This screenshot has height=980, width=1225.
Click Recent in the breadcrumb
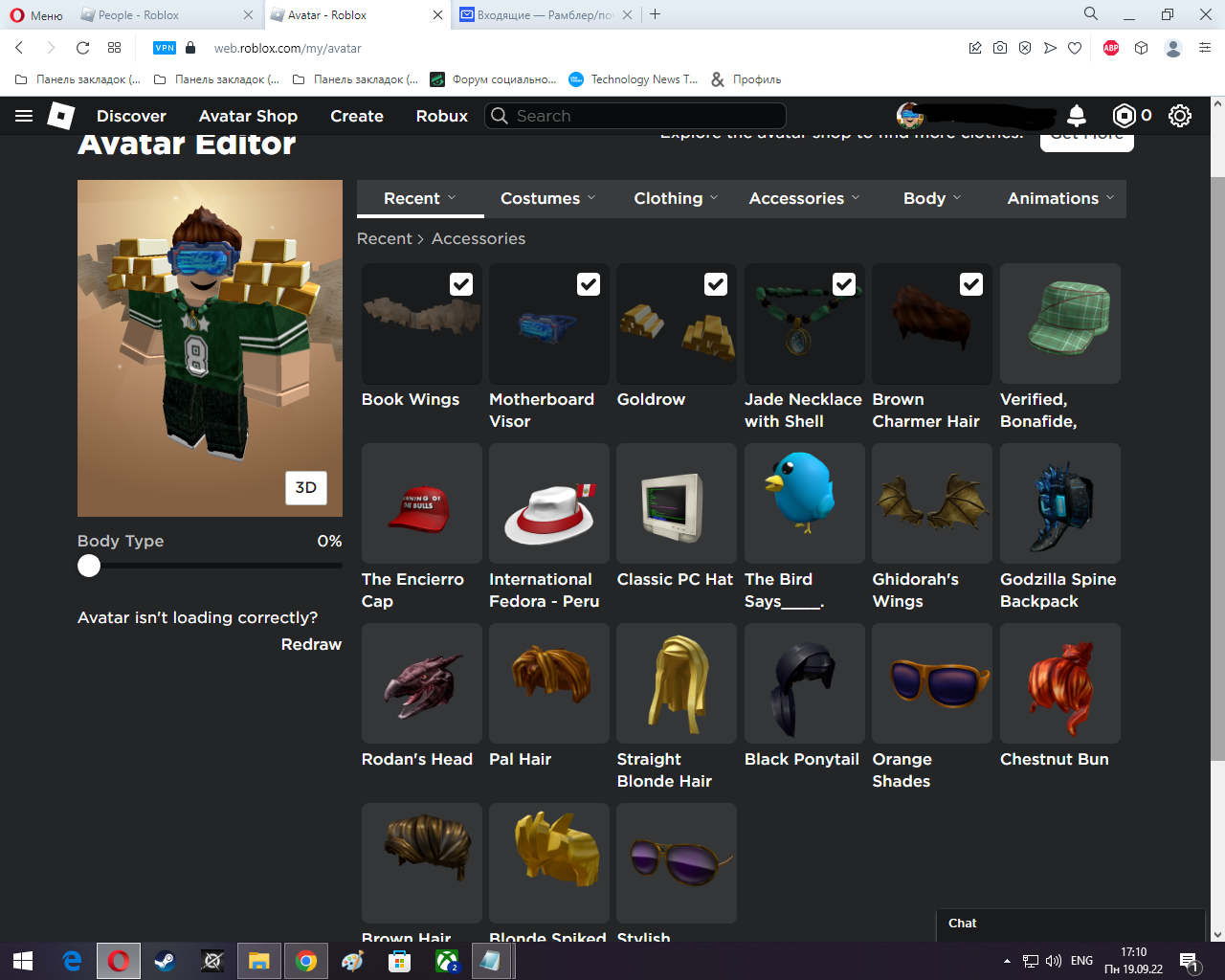pyautogui.click(x=385, y=238)
